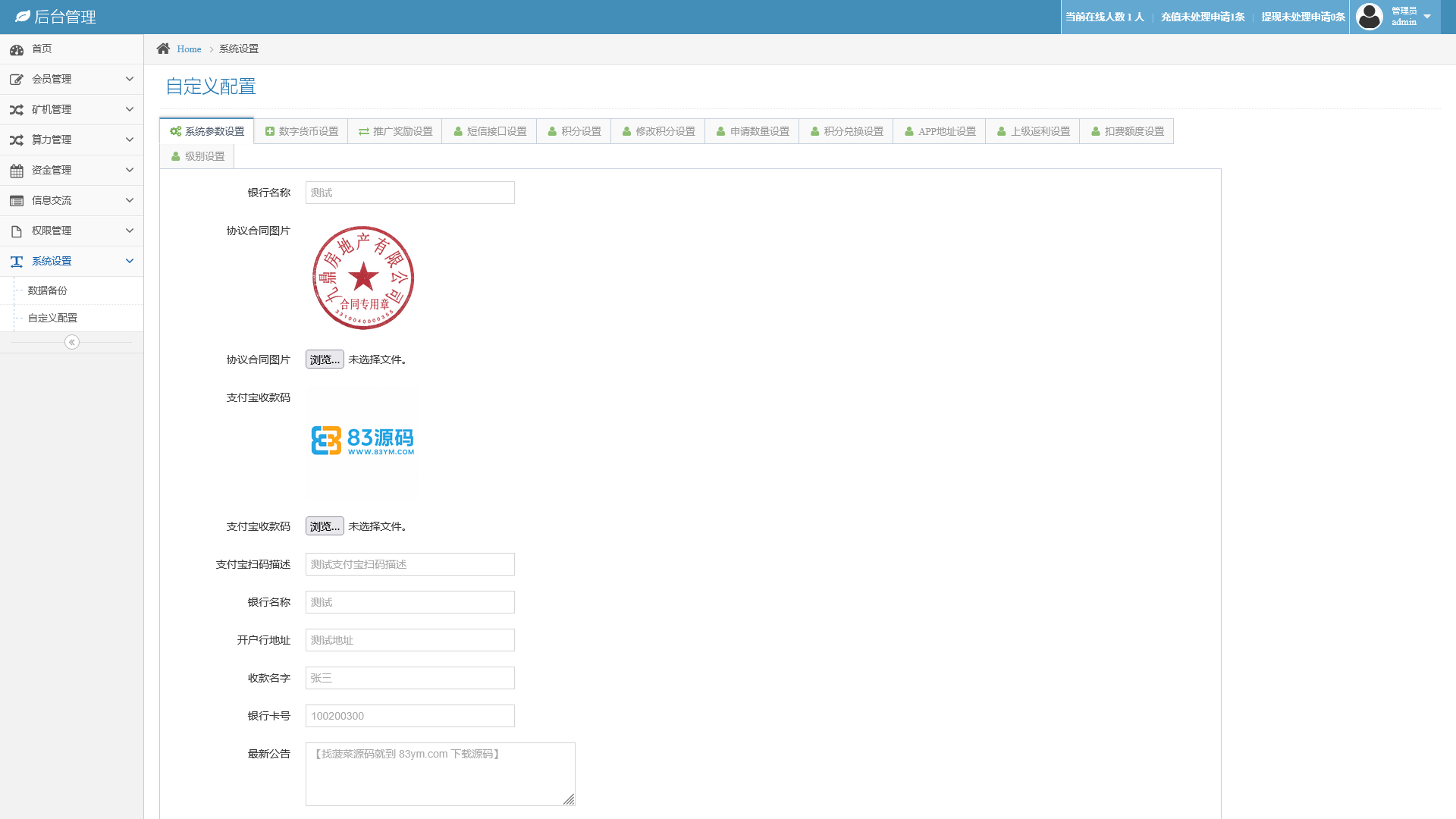Switch to the 短信接口设置 tab
The width and height of the screenshot is (1456, 819).
[489, 131]
